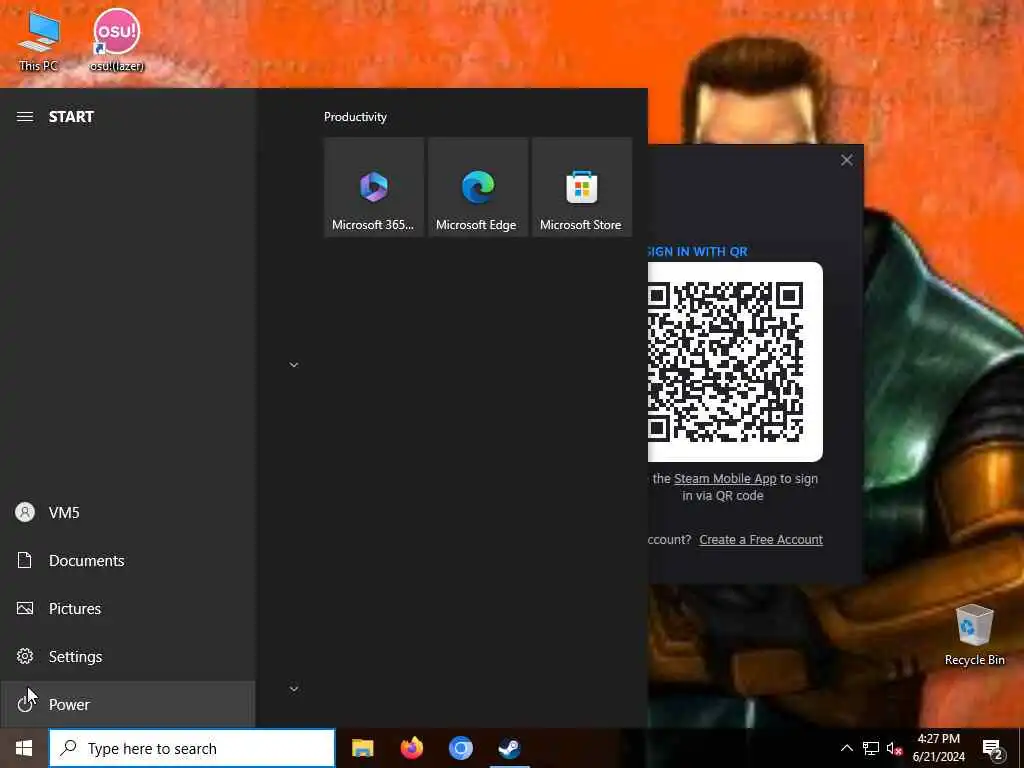
Task: Click Create a Free Account link
Action: pos(761,540)
